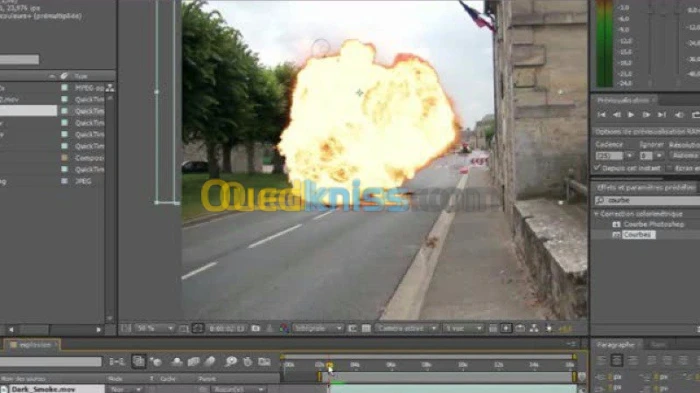
Task: Switch to the Paragraphe panel tab
Action: pos(616,344)
